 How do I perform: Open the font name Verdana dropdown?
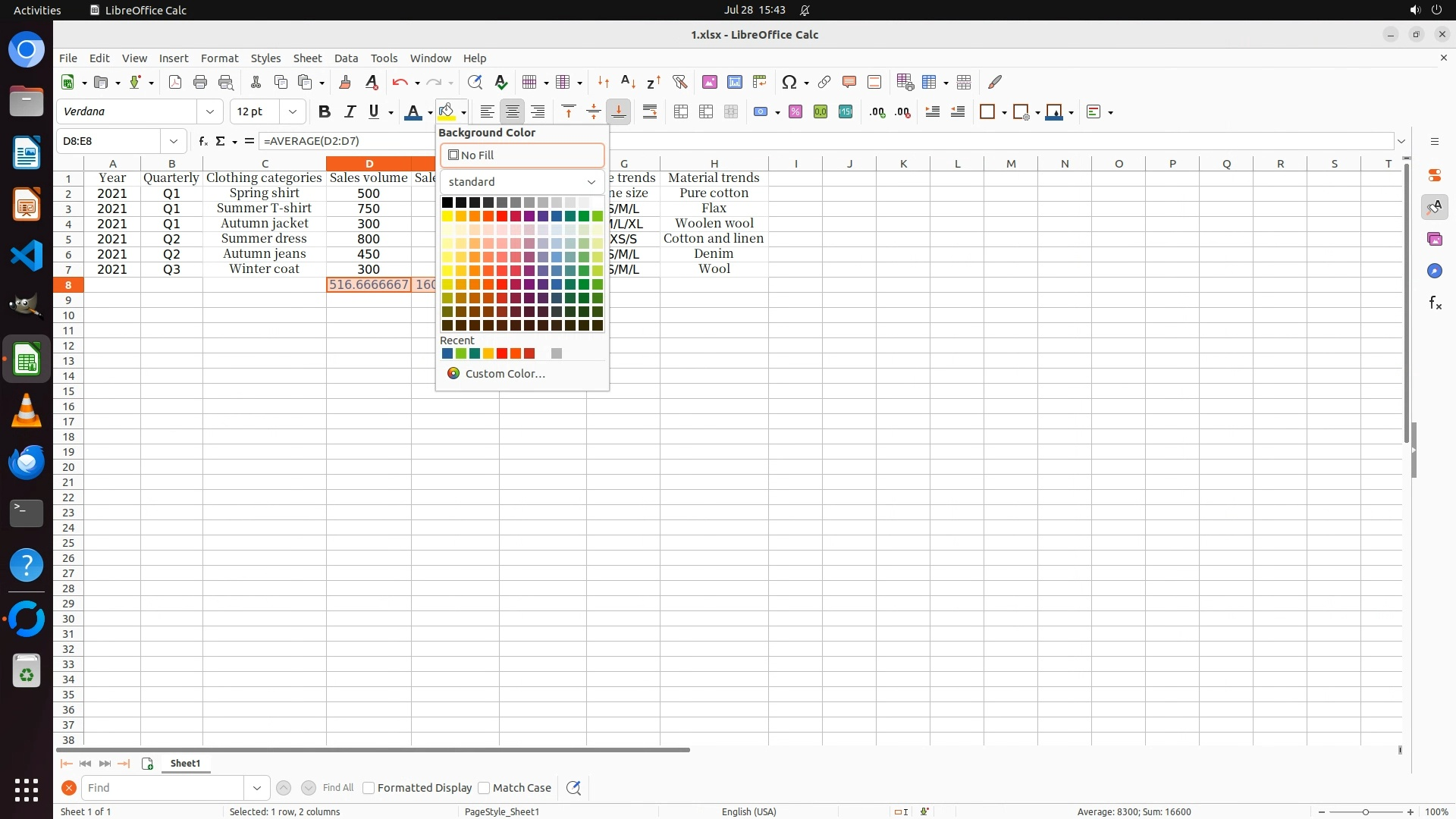pos(210,112)
